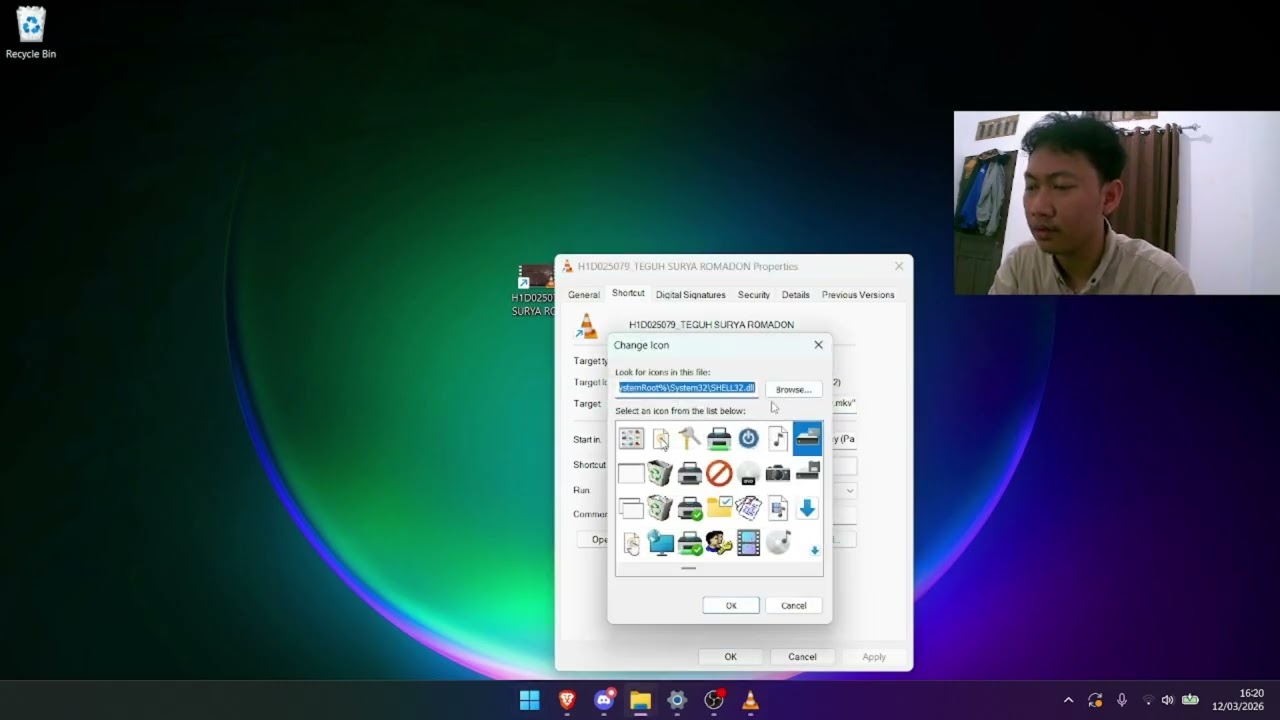Select the video file document icon
Screen dimensions: 1280x720
tap(778, 508)
